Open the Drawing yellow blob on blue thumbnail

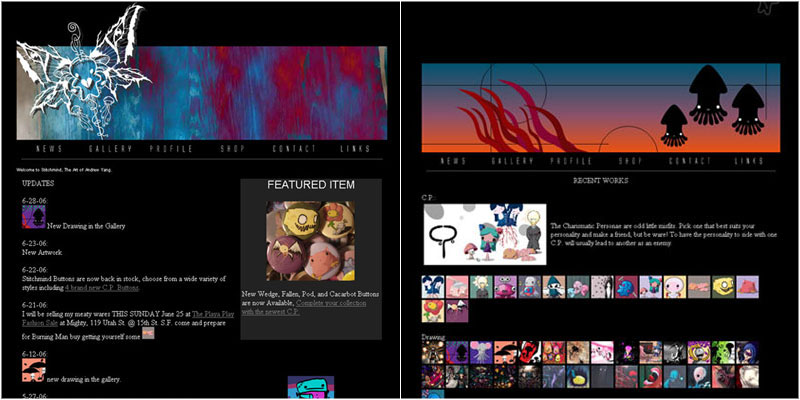pos(578,377)
